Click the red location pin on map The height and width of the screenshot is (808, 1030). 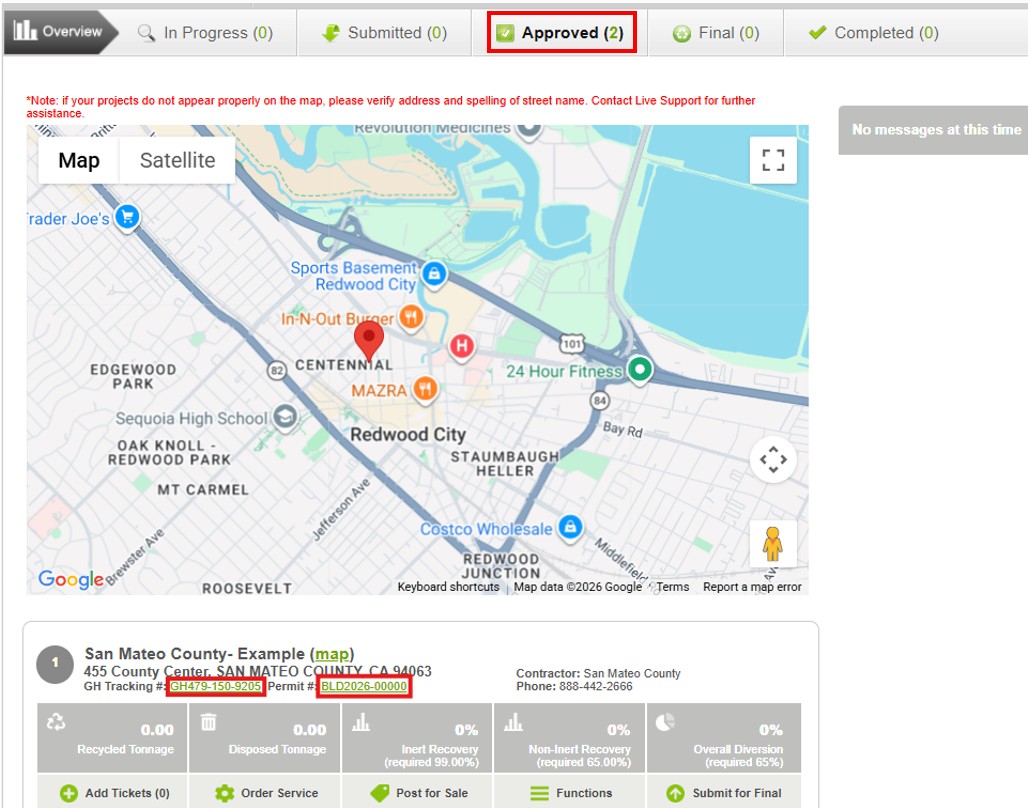click(x=369, y=340)
